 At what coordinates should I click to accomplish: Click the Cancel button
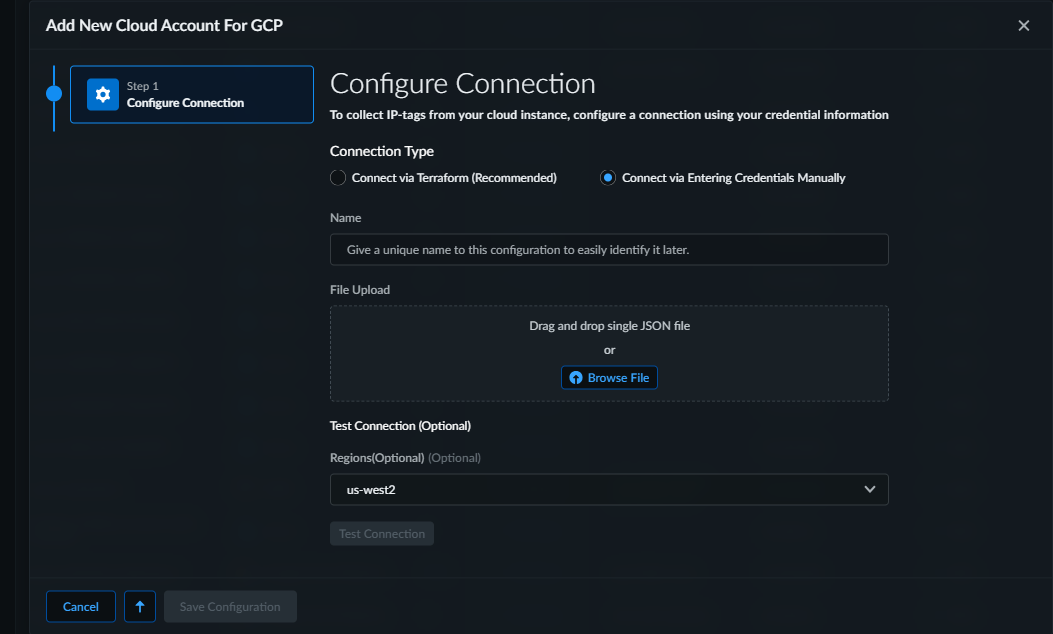pos(81,607)
